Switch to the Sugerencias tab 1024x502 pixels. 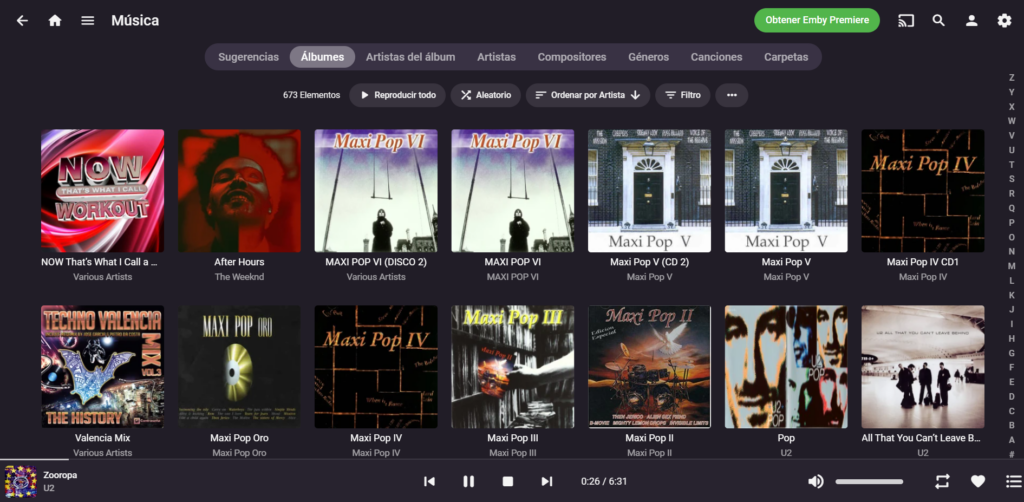click(248, 57)
